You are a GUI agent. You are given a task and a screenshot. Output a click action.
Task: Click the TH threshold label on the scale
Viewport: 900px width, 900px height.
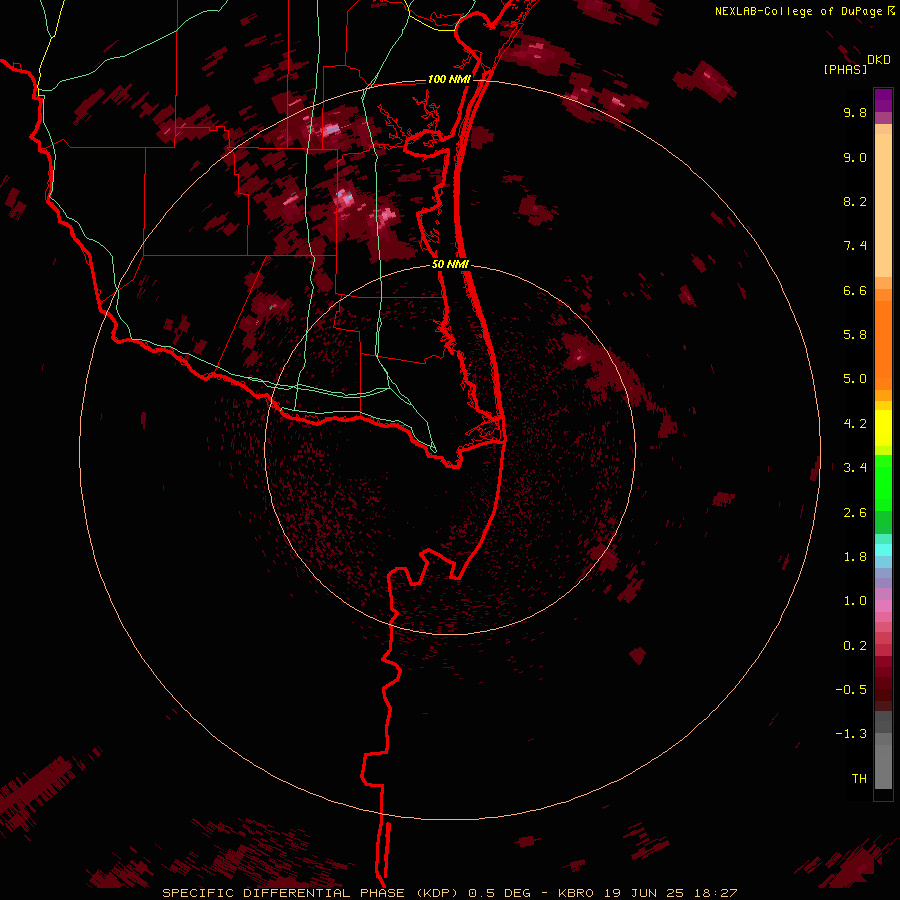859,779
